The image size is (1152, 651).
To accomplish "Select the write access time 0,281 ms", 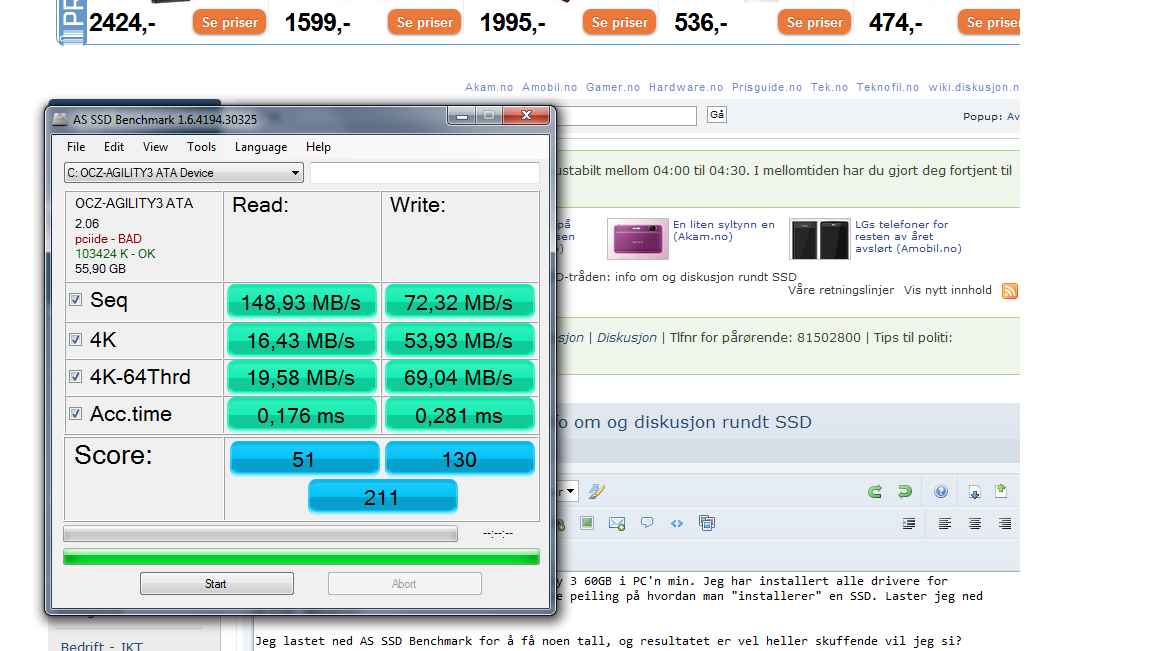I will [x=459, y=415].
